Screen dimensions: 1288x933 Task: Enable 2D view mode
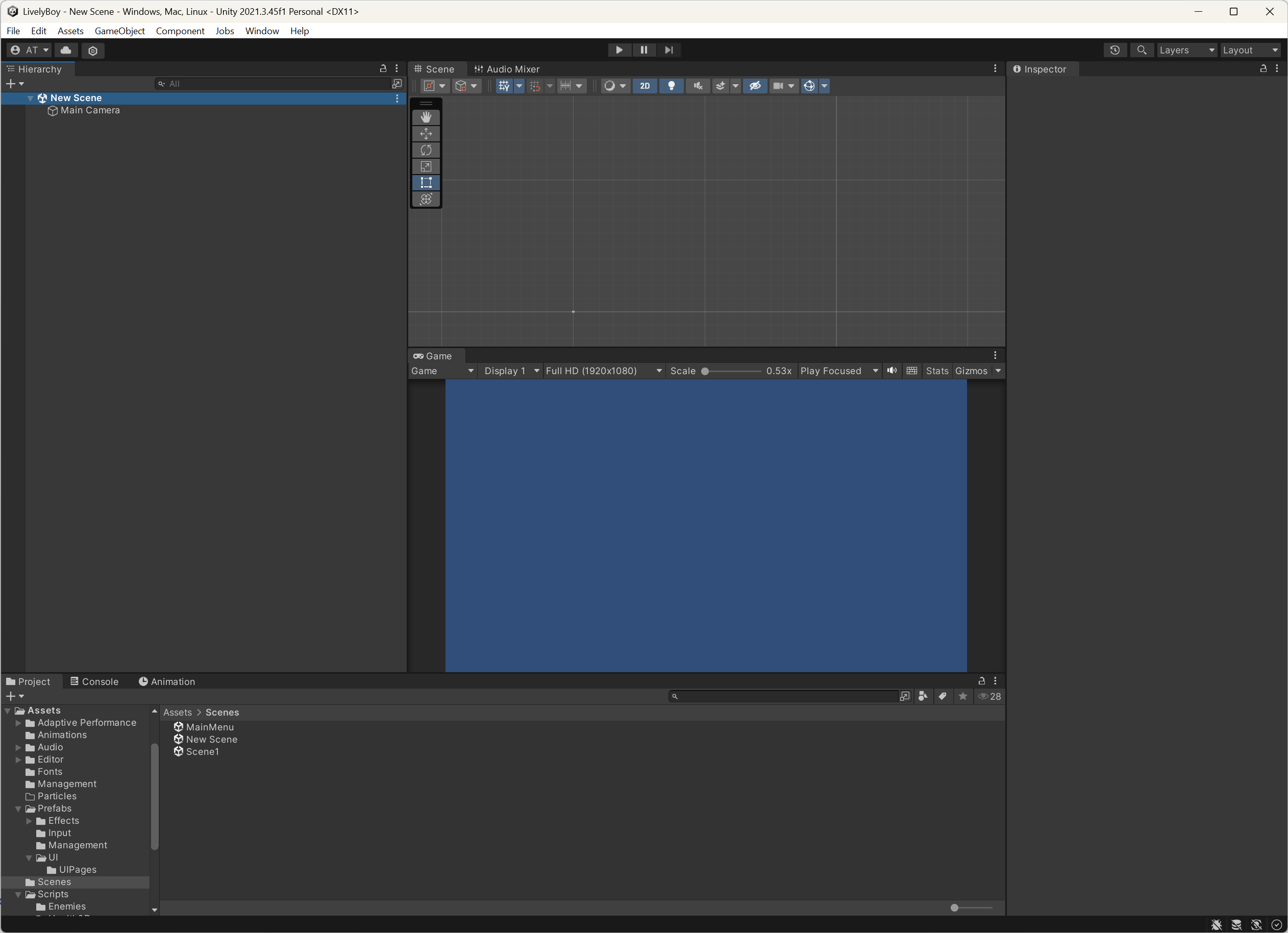[x=645, y=86]
